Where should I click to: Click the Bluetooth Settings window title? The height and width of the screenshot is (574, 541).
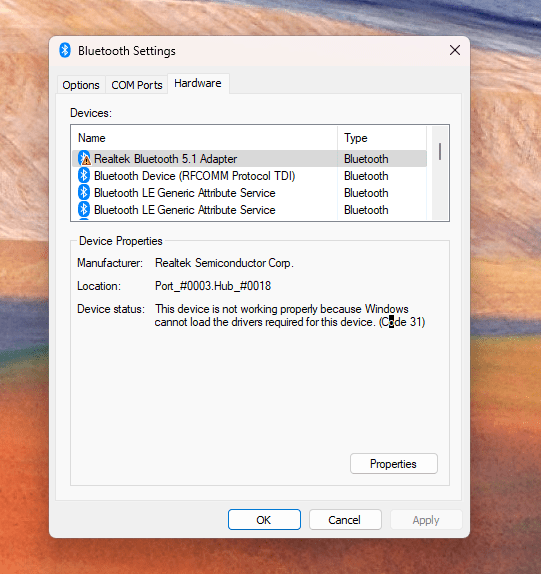click(x=127, y=51)
